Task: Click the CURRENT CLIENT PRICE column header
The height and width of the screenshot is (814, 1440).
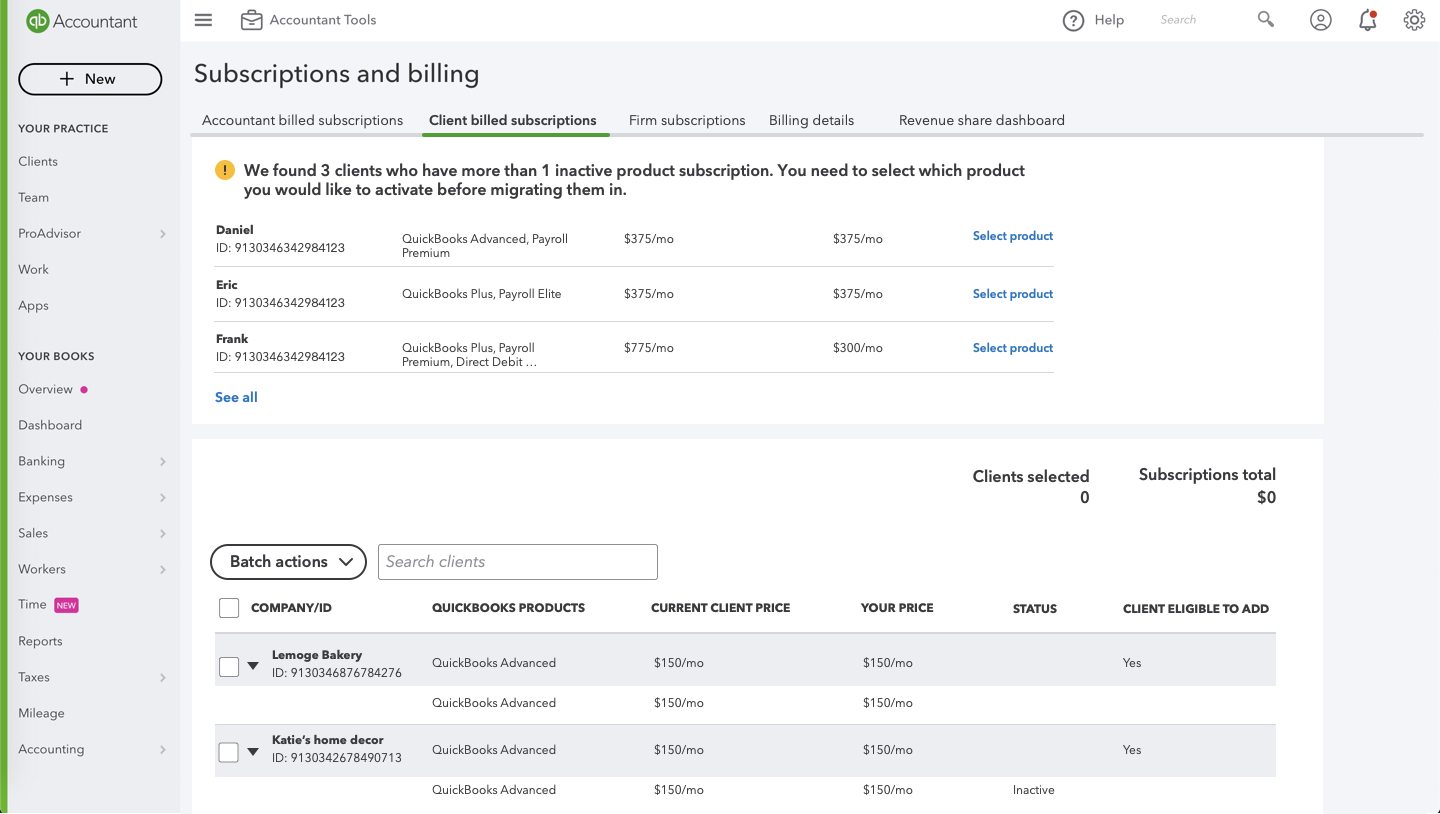Action: click(x=720, y=608)
